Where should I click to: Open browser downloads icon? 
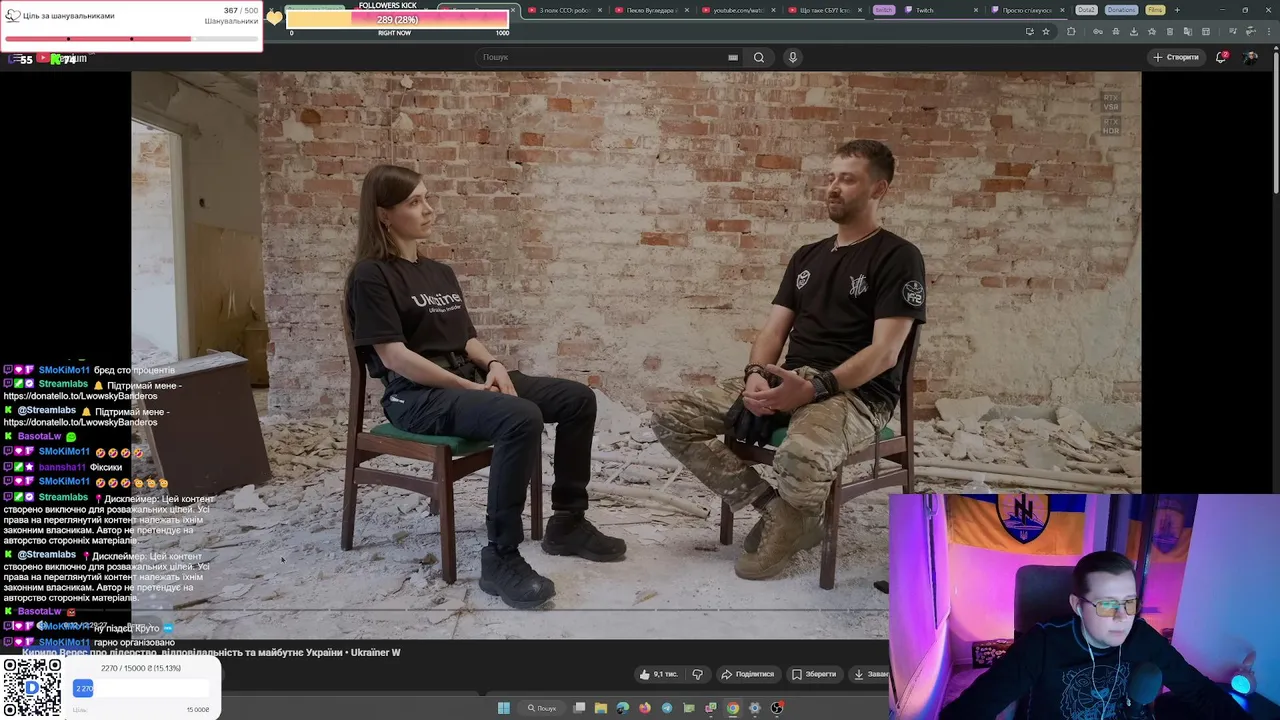[x=1134, y=31]
